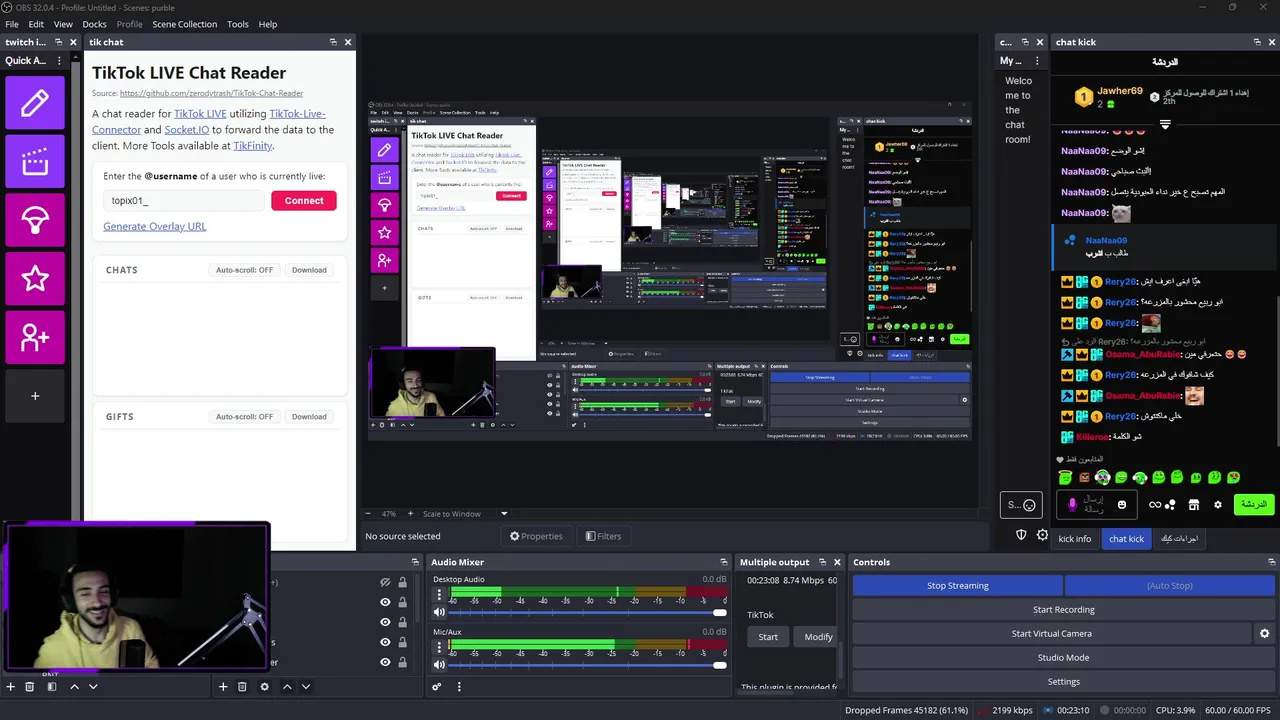Switch to chat kick tab

pyautogui.click(x=1126, y=539)
